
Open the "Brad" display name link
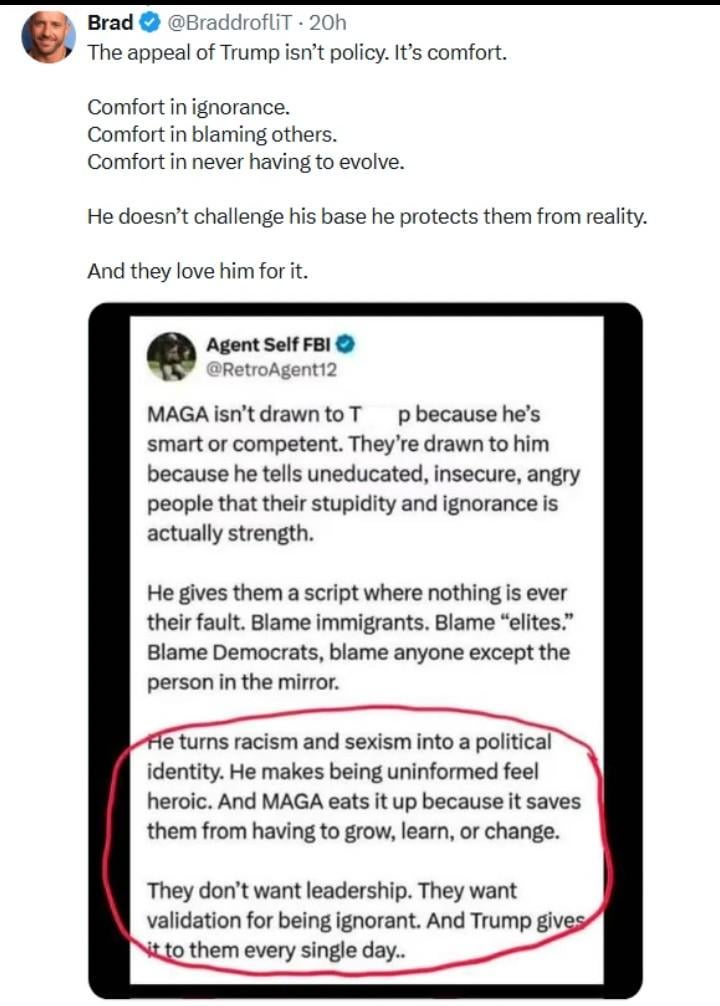point(110,23)
